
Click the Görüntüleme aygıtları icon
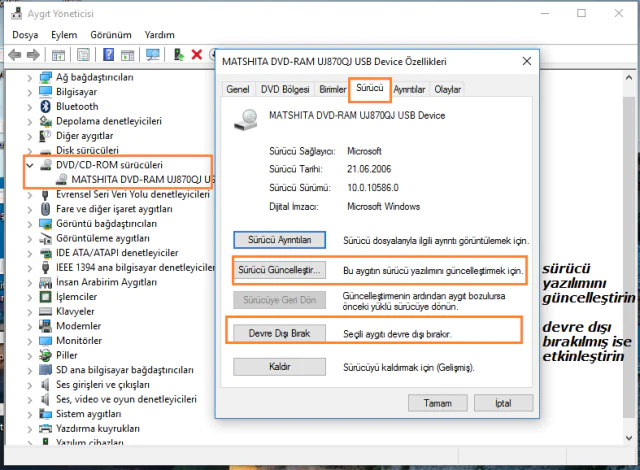coord(45,238)
